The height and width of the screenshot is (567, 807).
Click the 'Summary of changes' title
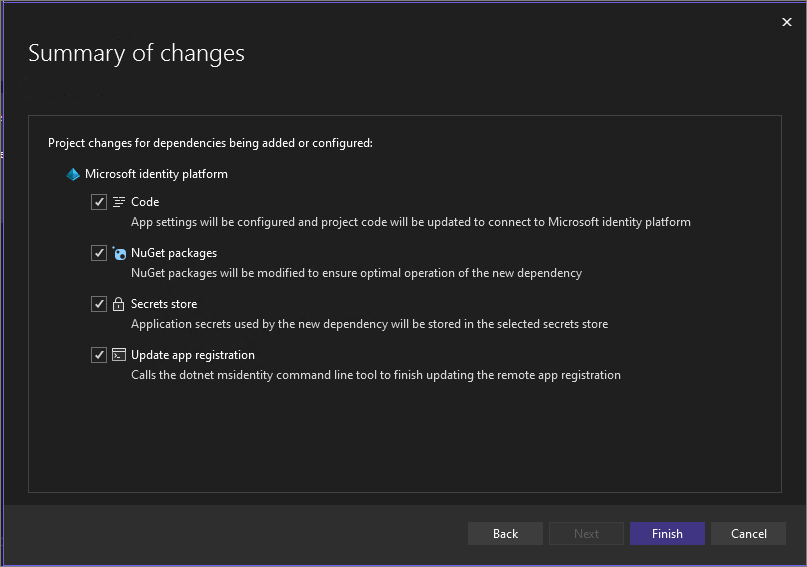tap(136, 53)
